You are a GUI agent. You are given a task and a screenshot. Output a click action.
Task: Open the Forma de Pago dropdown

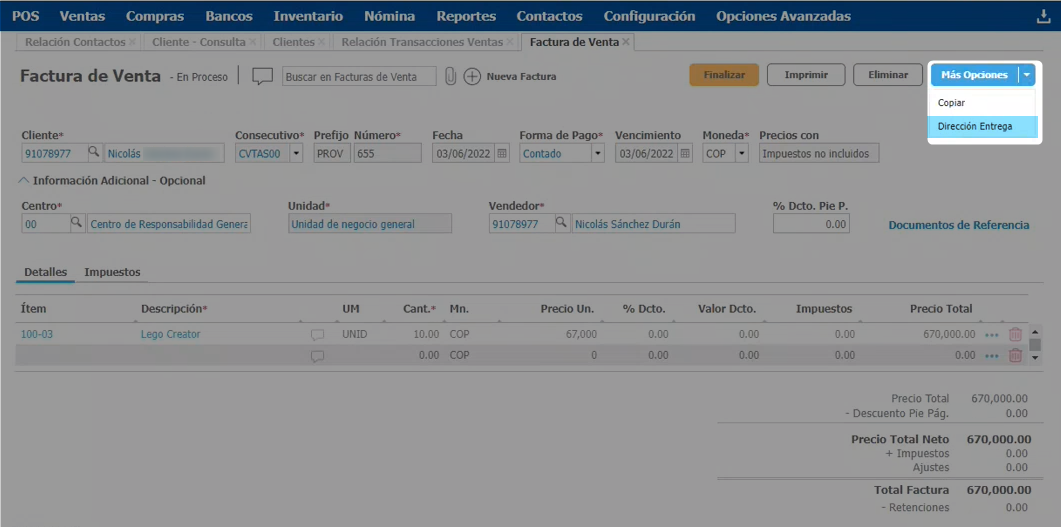[x=598, y=153]
